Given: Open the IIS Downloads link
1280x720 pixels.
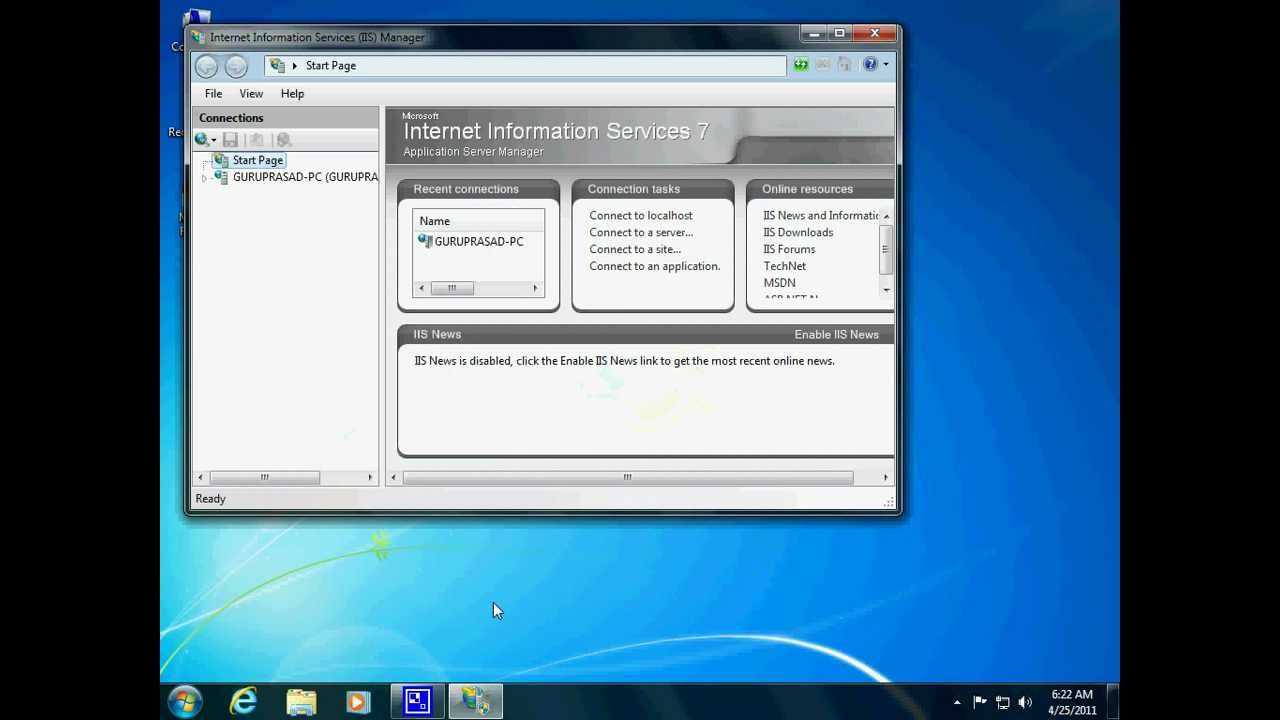Looking at the screenshot, I should click(798, 232).
